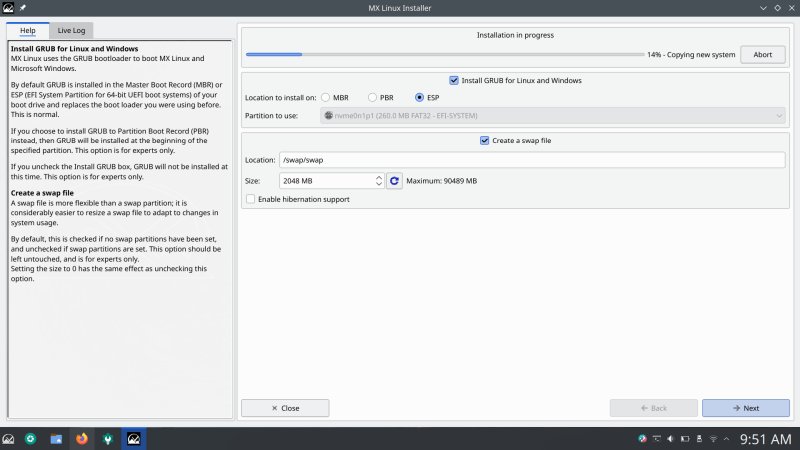Click the swap Size value field

(327, 181)
